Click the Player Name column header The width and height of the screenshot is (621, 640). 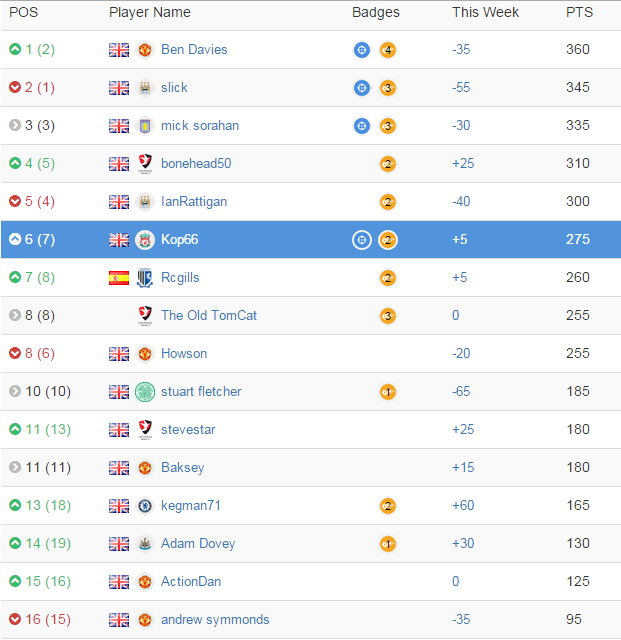pos(149,12)
